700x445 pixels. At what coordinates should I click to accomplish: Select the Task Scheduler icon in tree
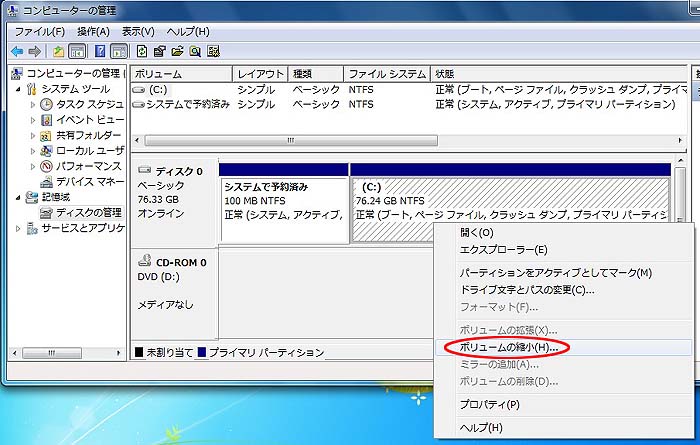pyautogui.click(x=47, y=105)
